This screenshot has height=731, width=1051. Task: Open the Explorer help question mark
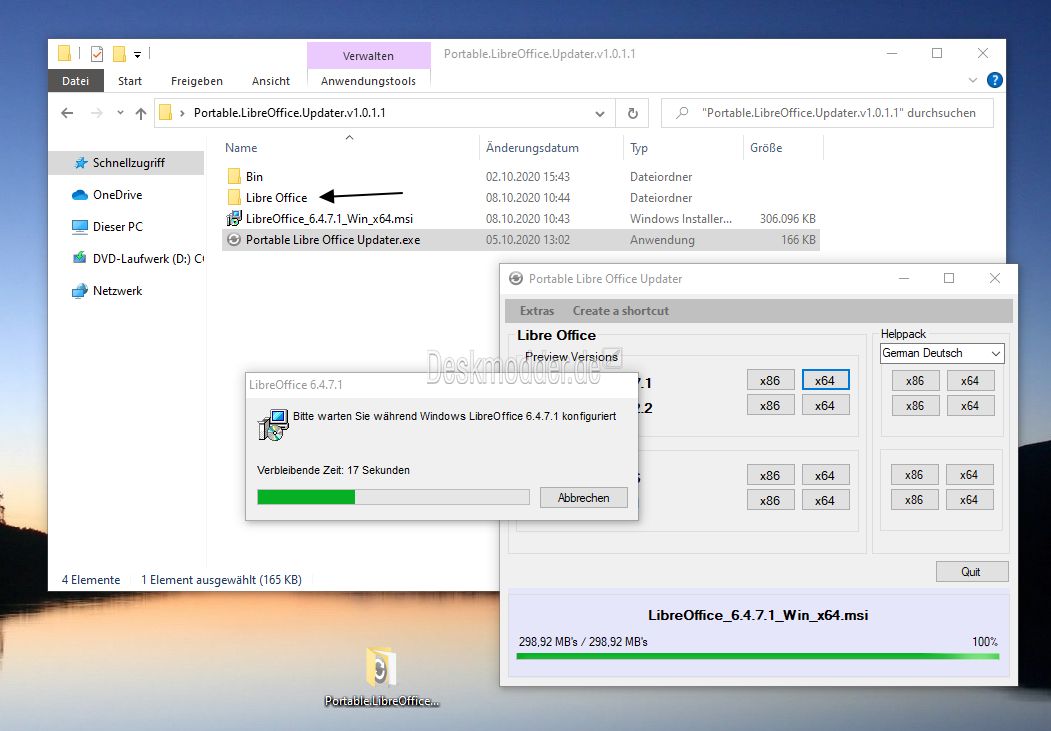tap(995, 80)
